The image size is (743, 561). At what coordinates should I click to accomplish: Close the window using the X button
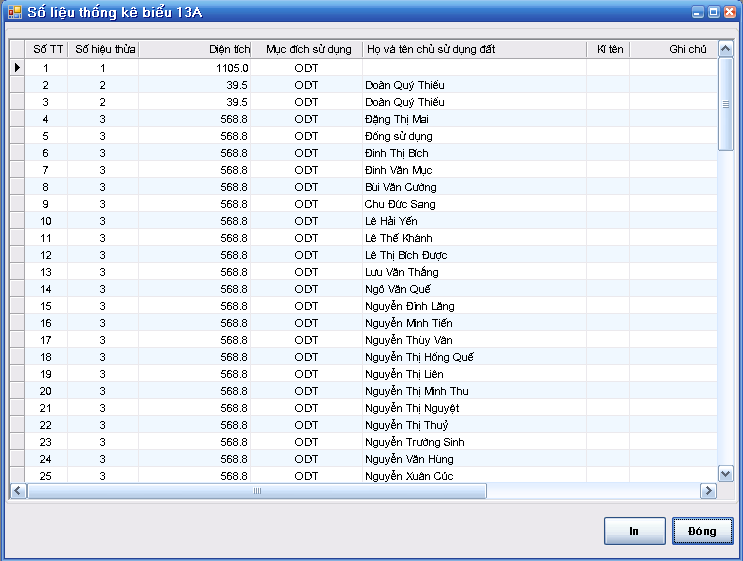[x=729, y=12]
